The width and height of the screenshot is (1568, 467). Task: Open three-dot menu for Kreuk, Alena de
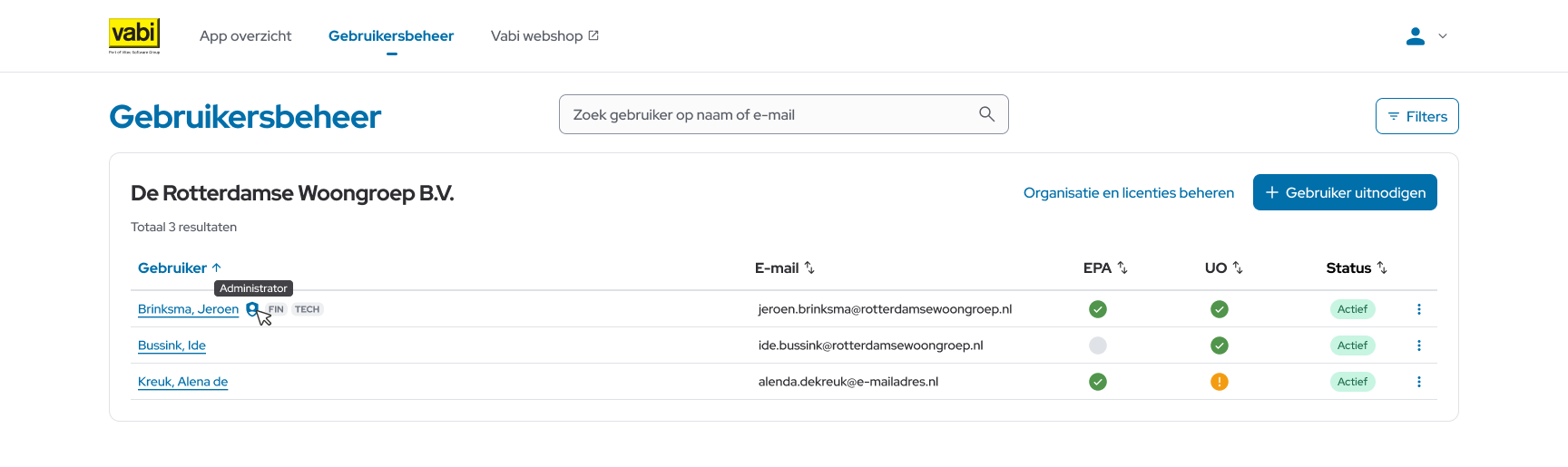click(x=1418, y=382)
